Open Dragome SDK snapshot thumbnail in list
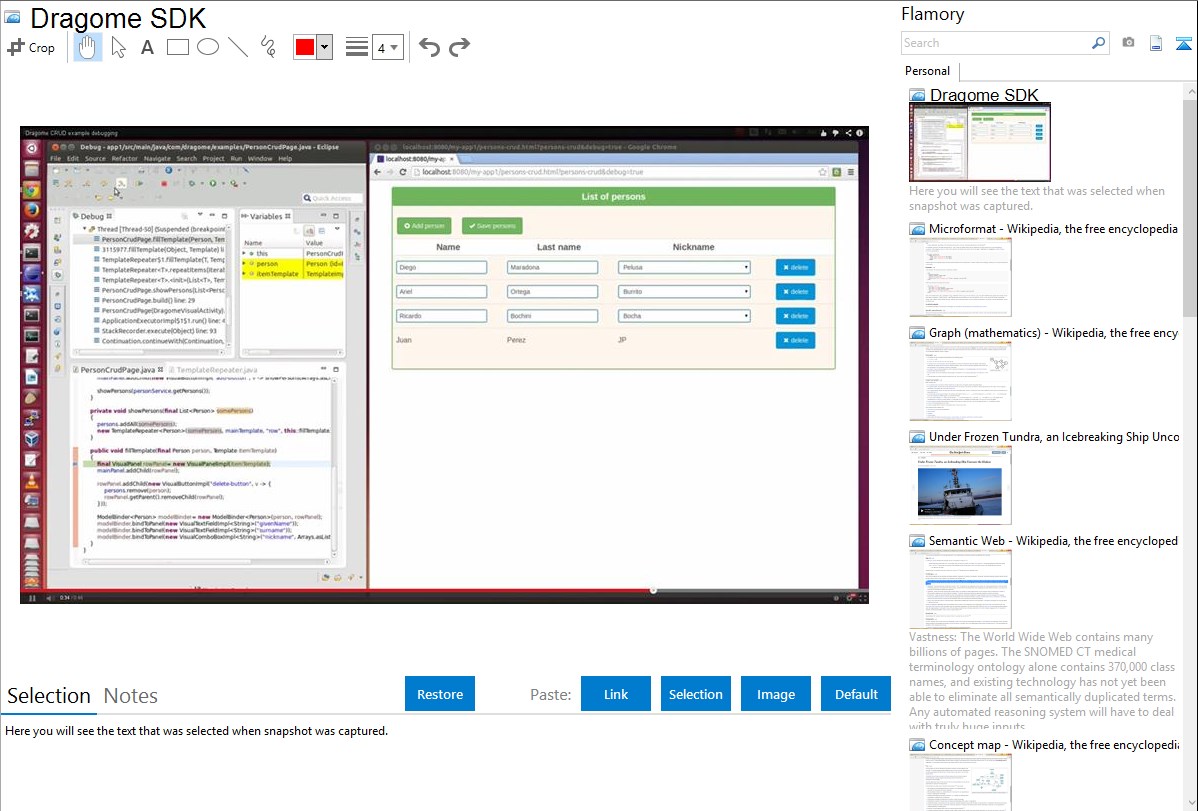The width and height of the screenshot is (1198, 811). point(979,142)
